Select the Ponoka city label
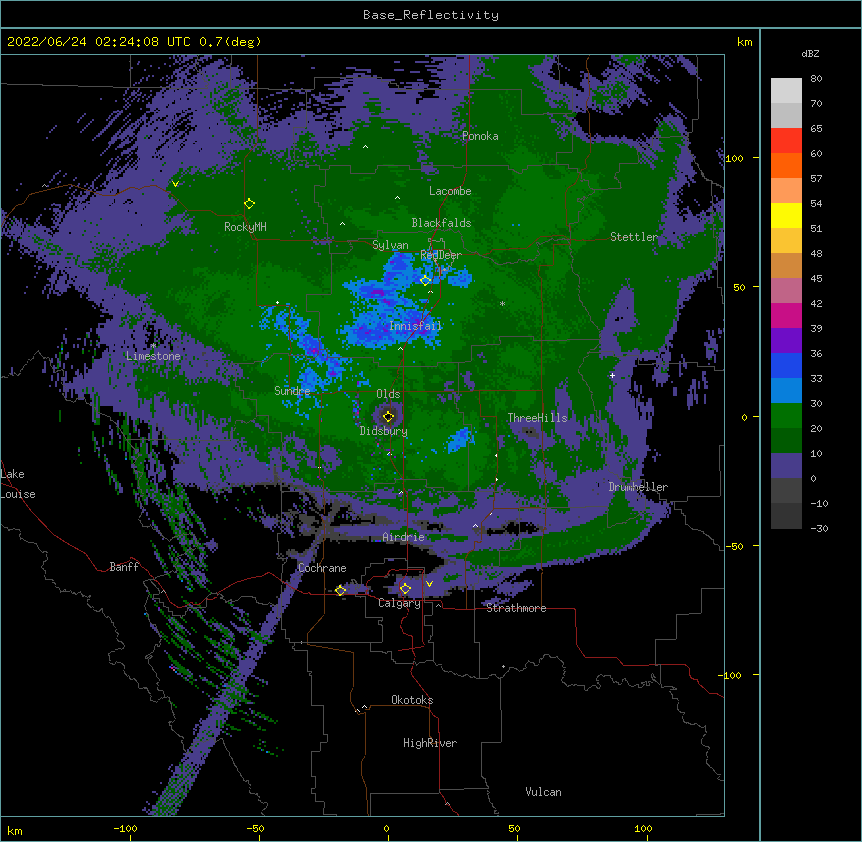This screenshot has width=862, height=842. pos(480,136)
